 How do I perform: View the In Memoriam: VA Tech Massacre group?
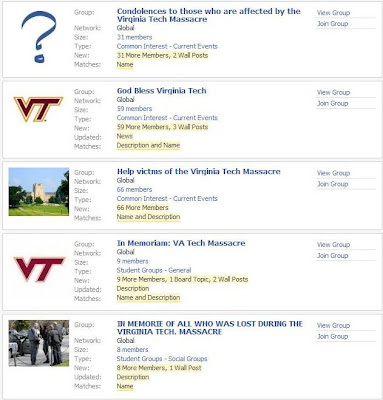coord(333,245)
